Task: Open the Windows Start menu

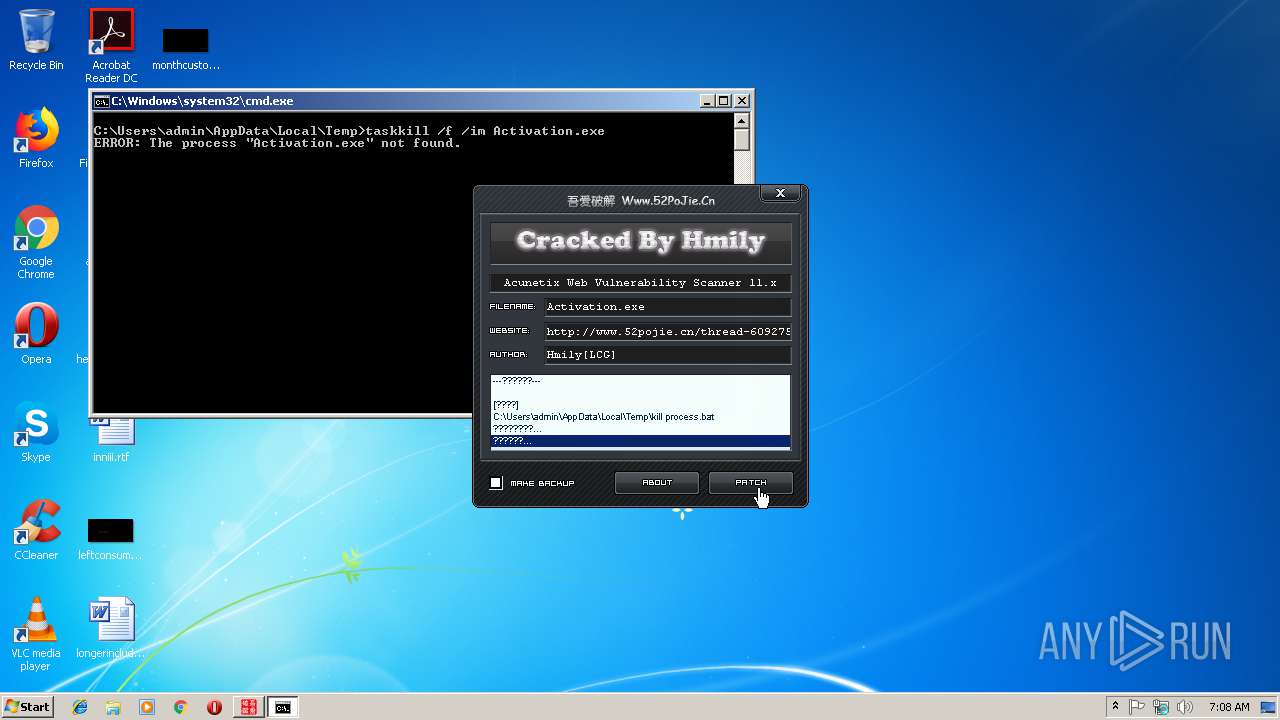Action: 27,707
